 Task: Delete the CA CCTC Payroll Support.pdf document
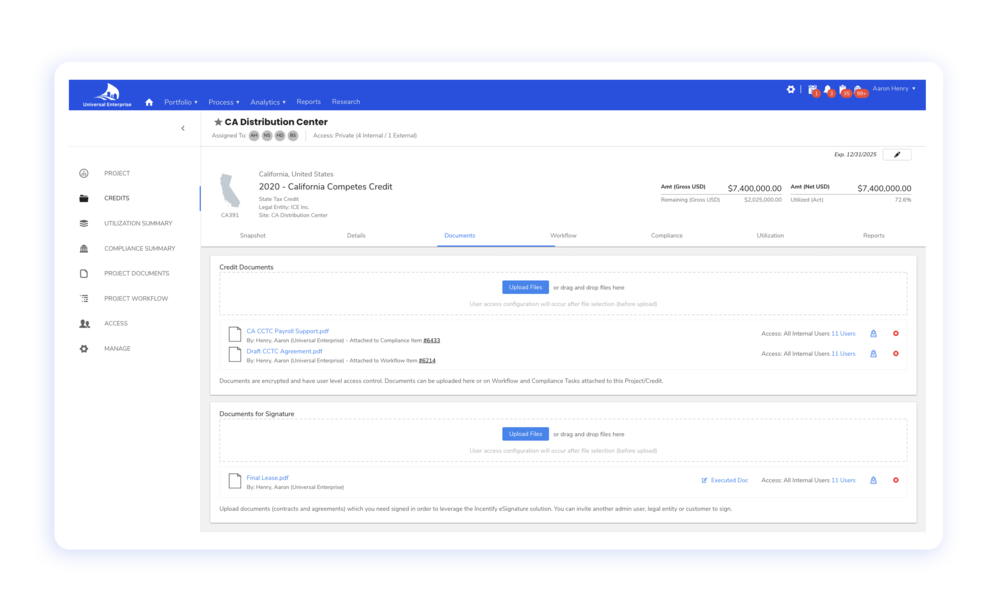(x=895, y=333)
